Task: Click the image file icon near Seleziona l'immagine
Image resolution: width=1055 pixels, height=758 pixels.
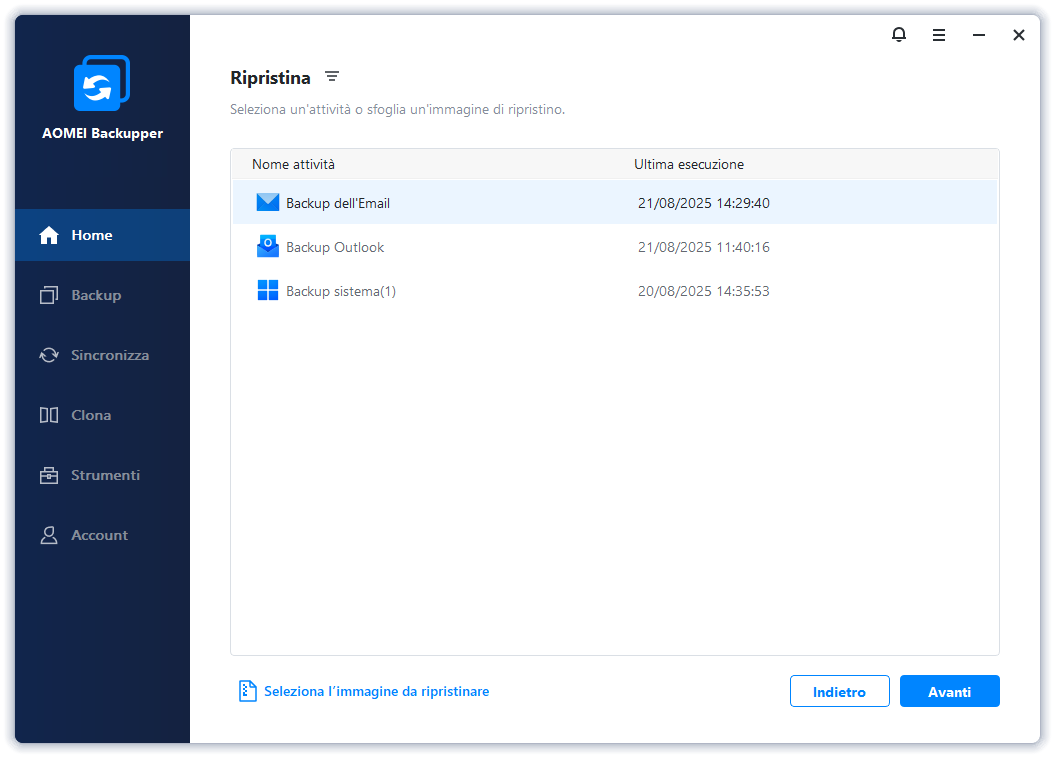Action: coord(248,691)
